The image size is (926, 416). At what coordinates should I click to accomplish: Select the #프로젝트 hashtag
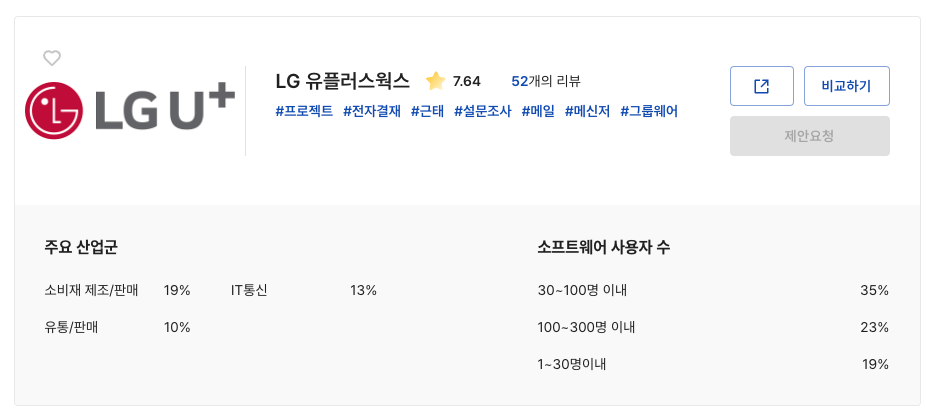tap(304, 111)
